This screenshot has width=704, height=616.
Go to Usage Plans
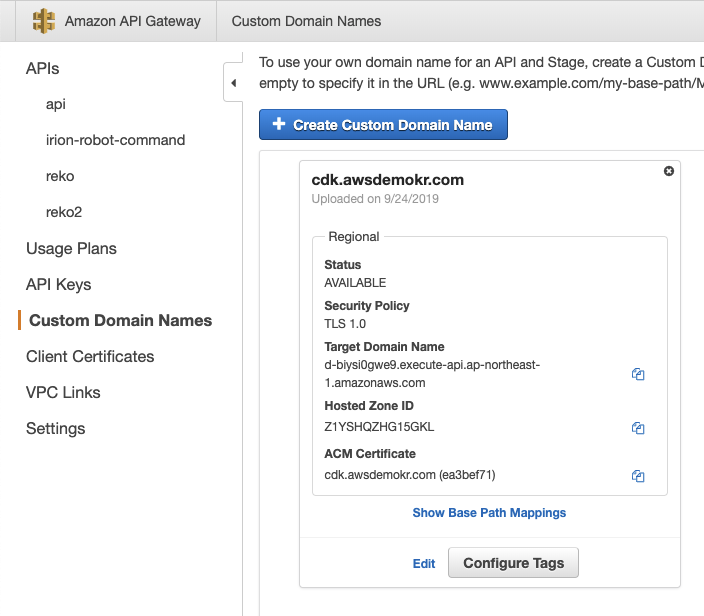pos(71,248)
